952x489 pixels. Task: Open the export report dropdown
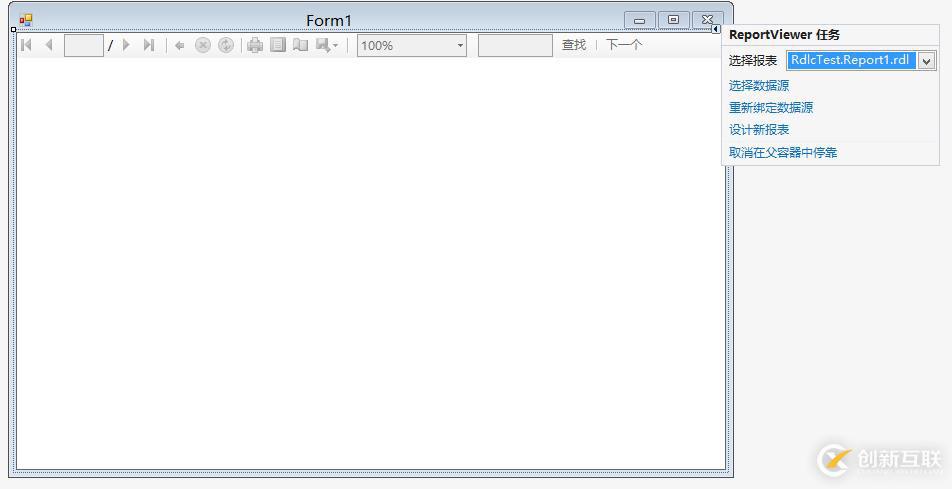tap(327, 46)
